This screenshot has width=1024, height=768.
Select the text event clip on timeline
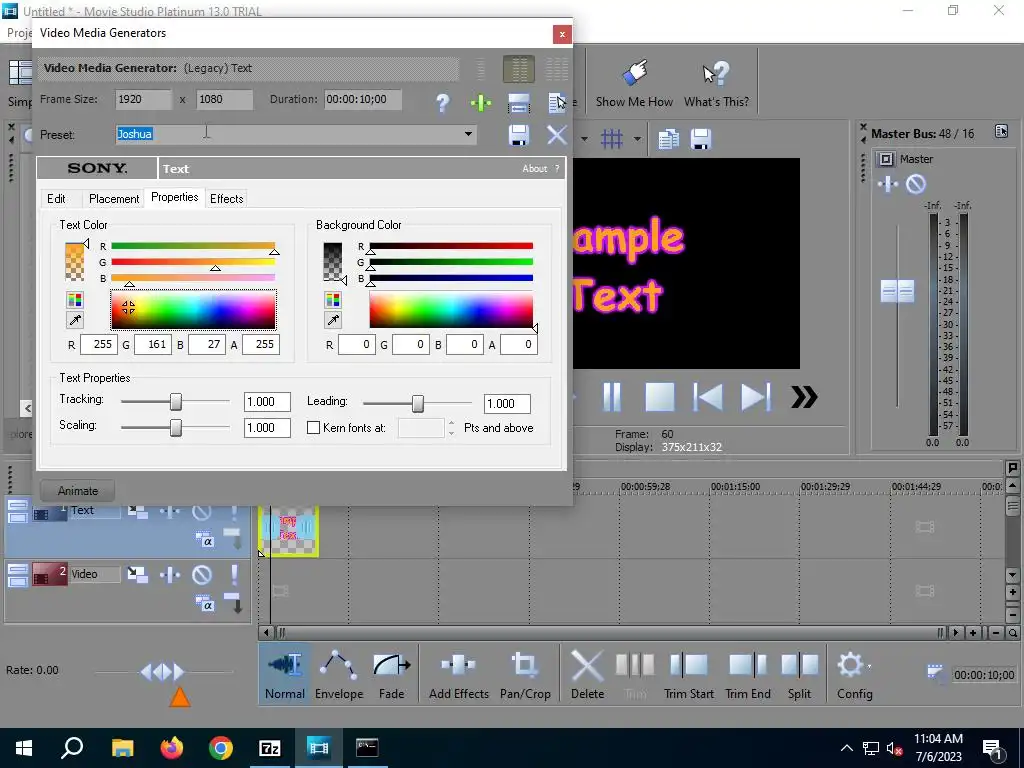[x=288, y=531]
